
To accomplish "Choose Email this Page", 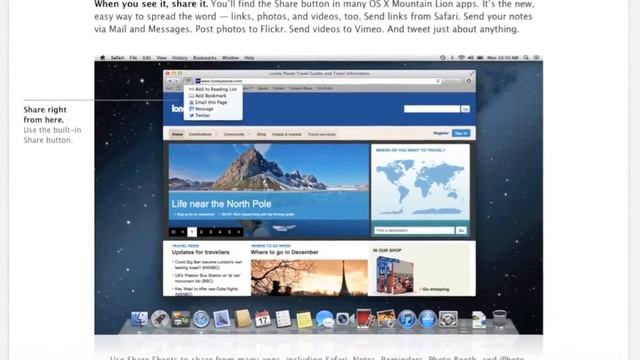I will coord(213,102).
